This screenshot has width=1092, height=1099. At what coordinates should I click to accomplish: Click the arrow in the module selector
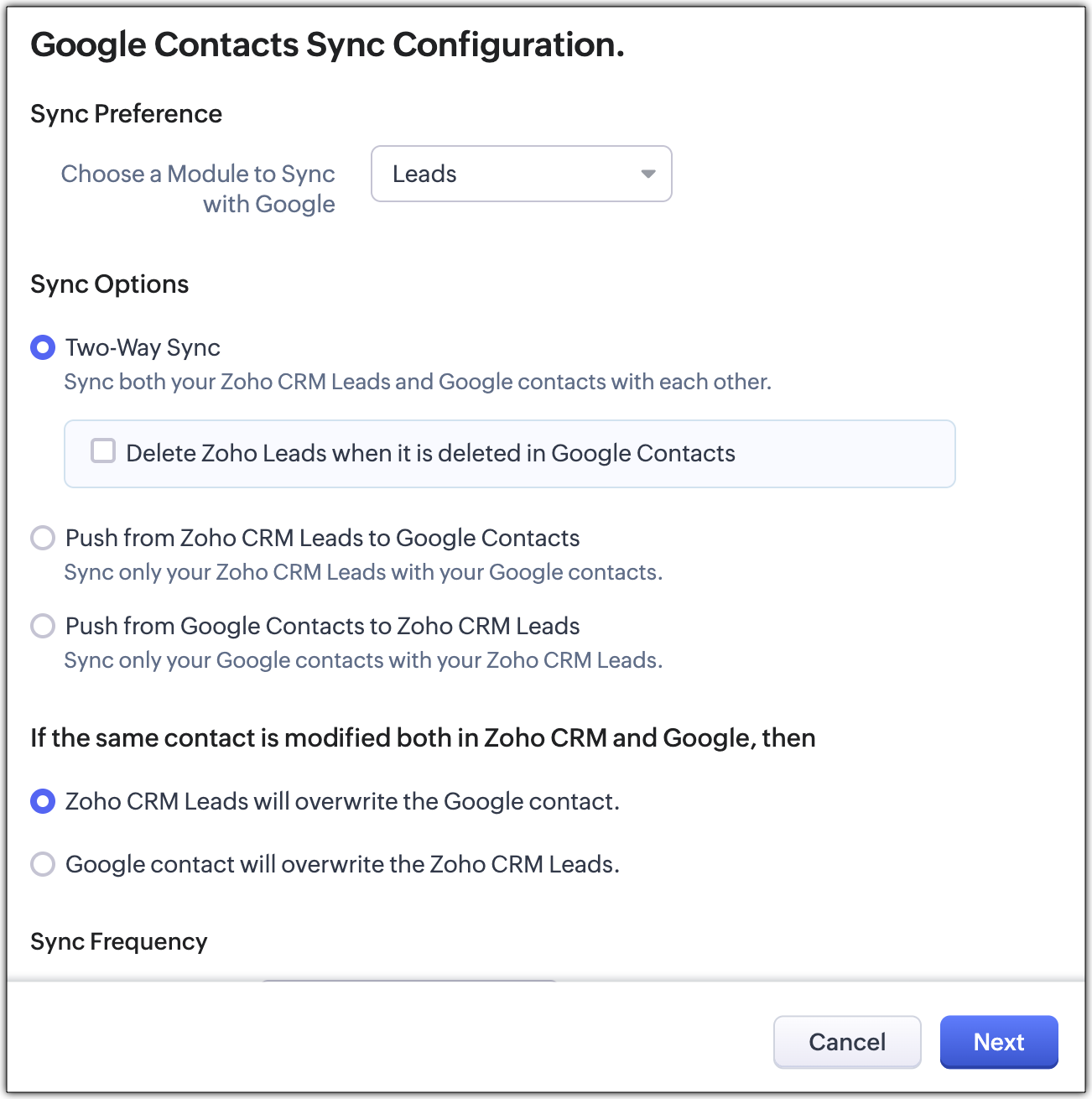pos(647,174)
